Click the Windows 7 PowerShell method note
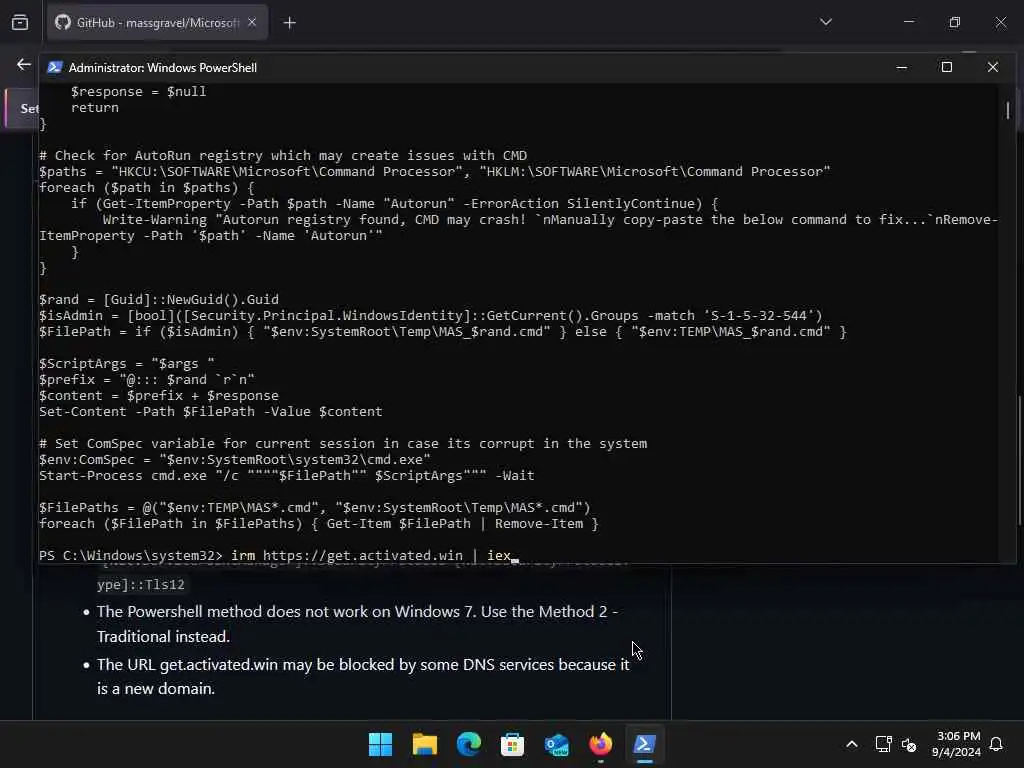 (x=357, y=624)
